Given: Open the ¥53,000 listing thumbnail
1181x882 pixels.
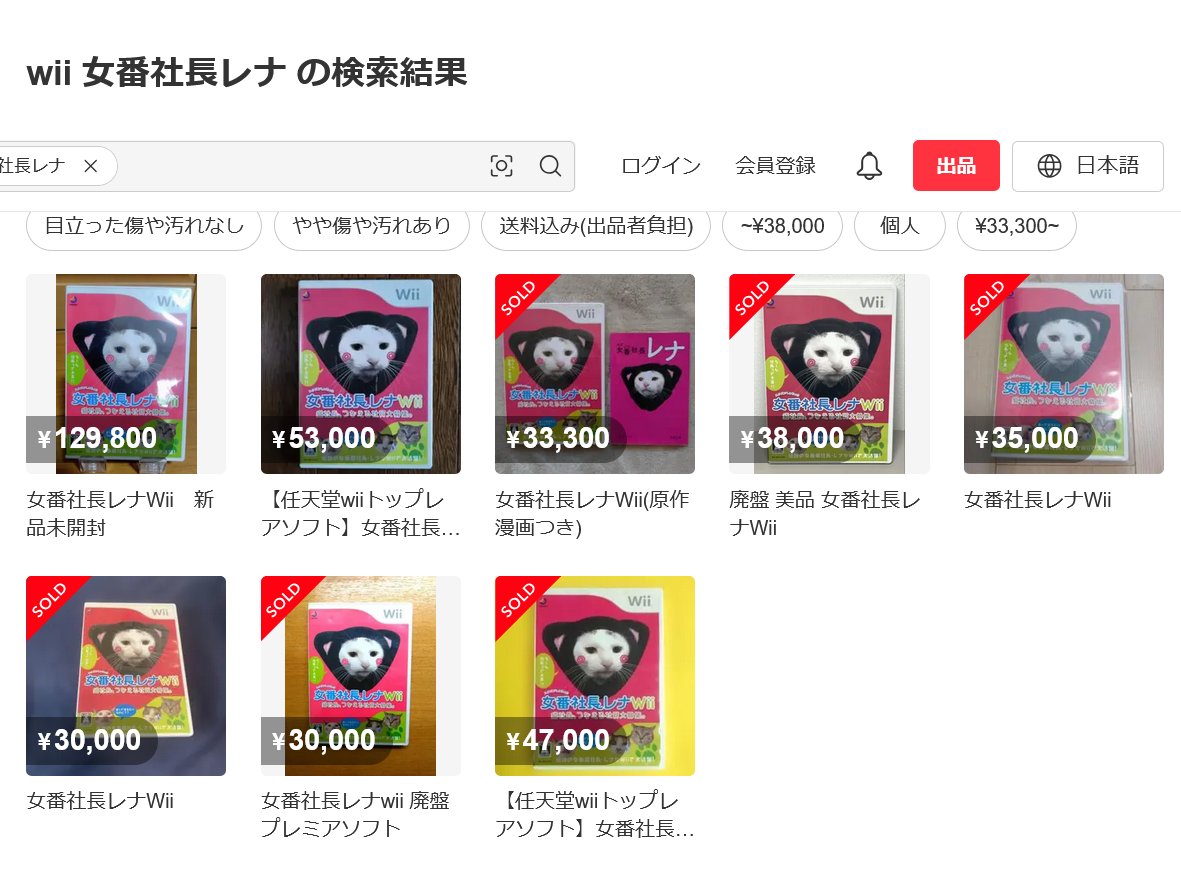Looking at the screenshot, I should (361, 374).
